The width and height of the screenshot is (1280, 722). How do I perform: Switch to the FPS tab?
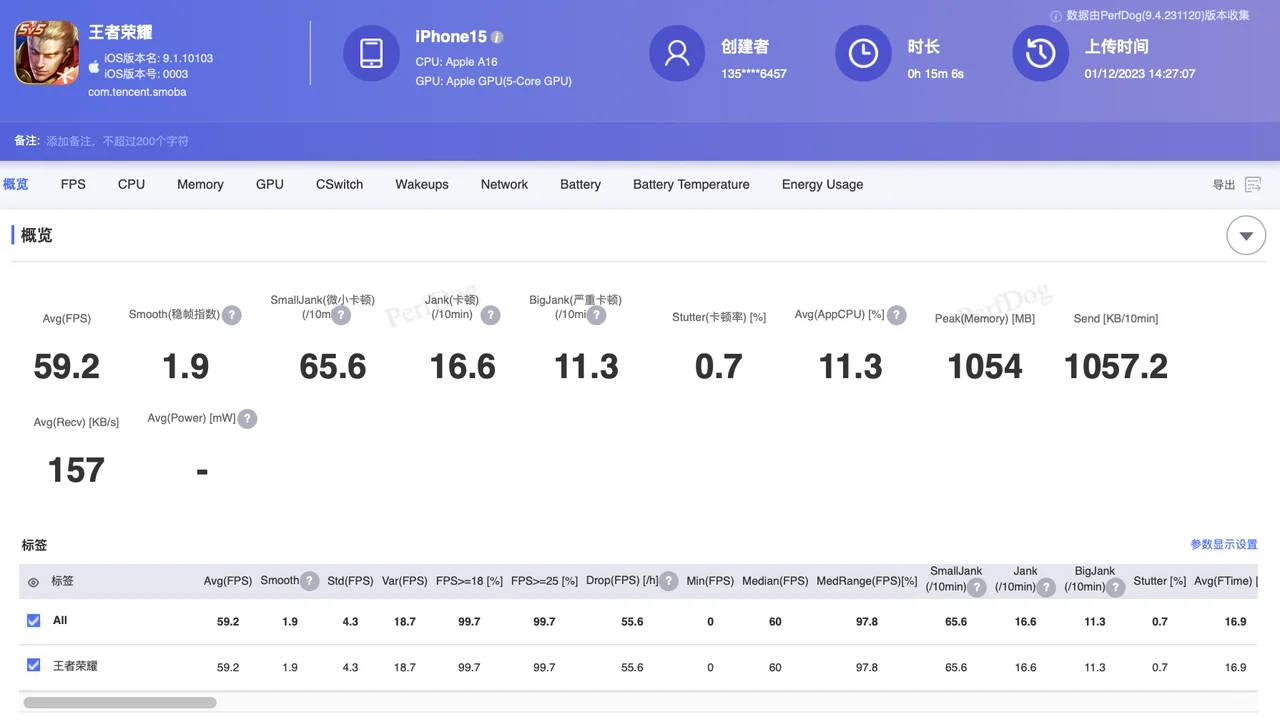[x=73, y=185]
